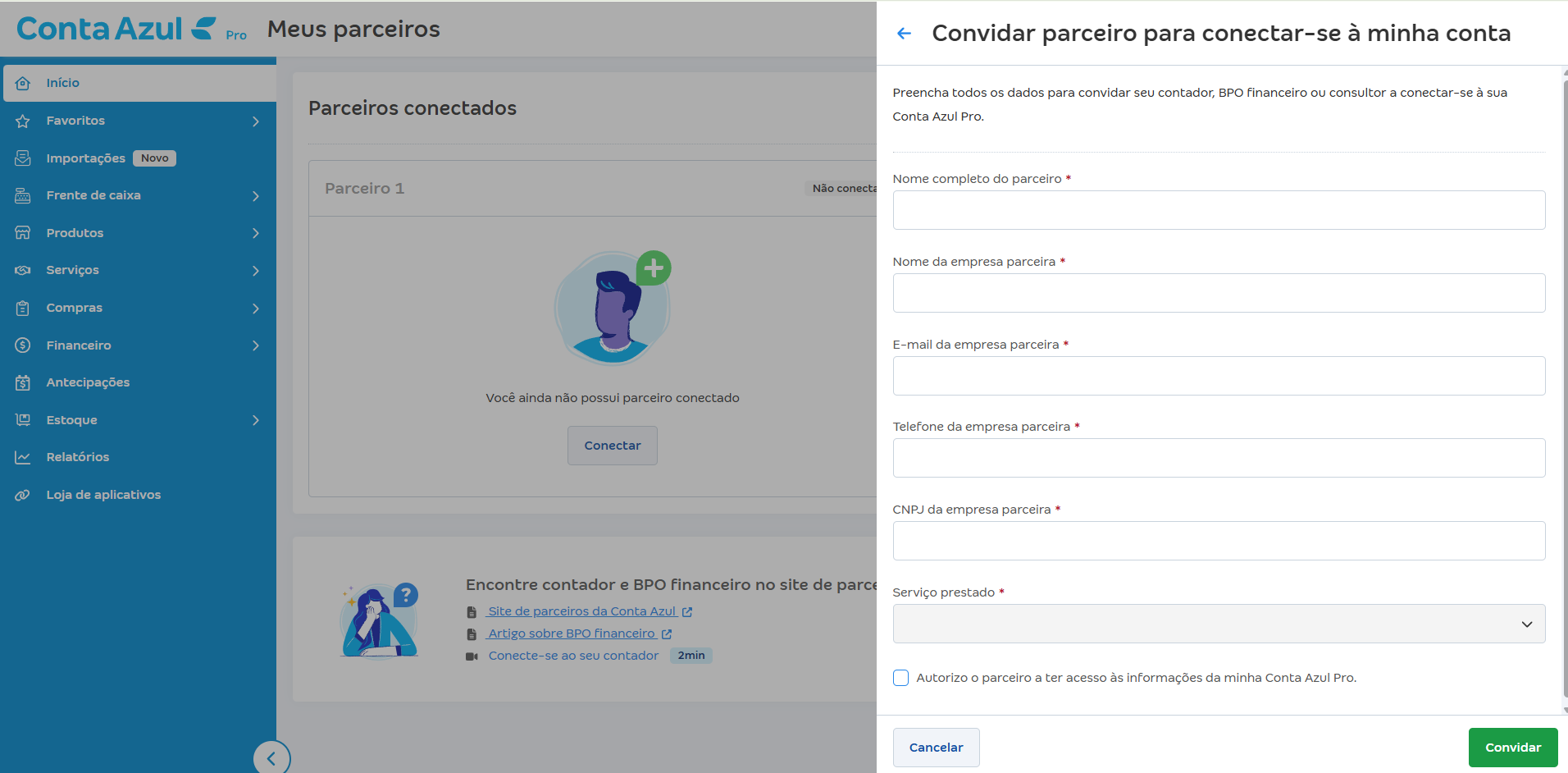The height and width of the screenshot is (773, 1568).
Task: Click the E-mail da empresa parceira field
Action: (1219, 376)
